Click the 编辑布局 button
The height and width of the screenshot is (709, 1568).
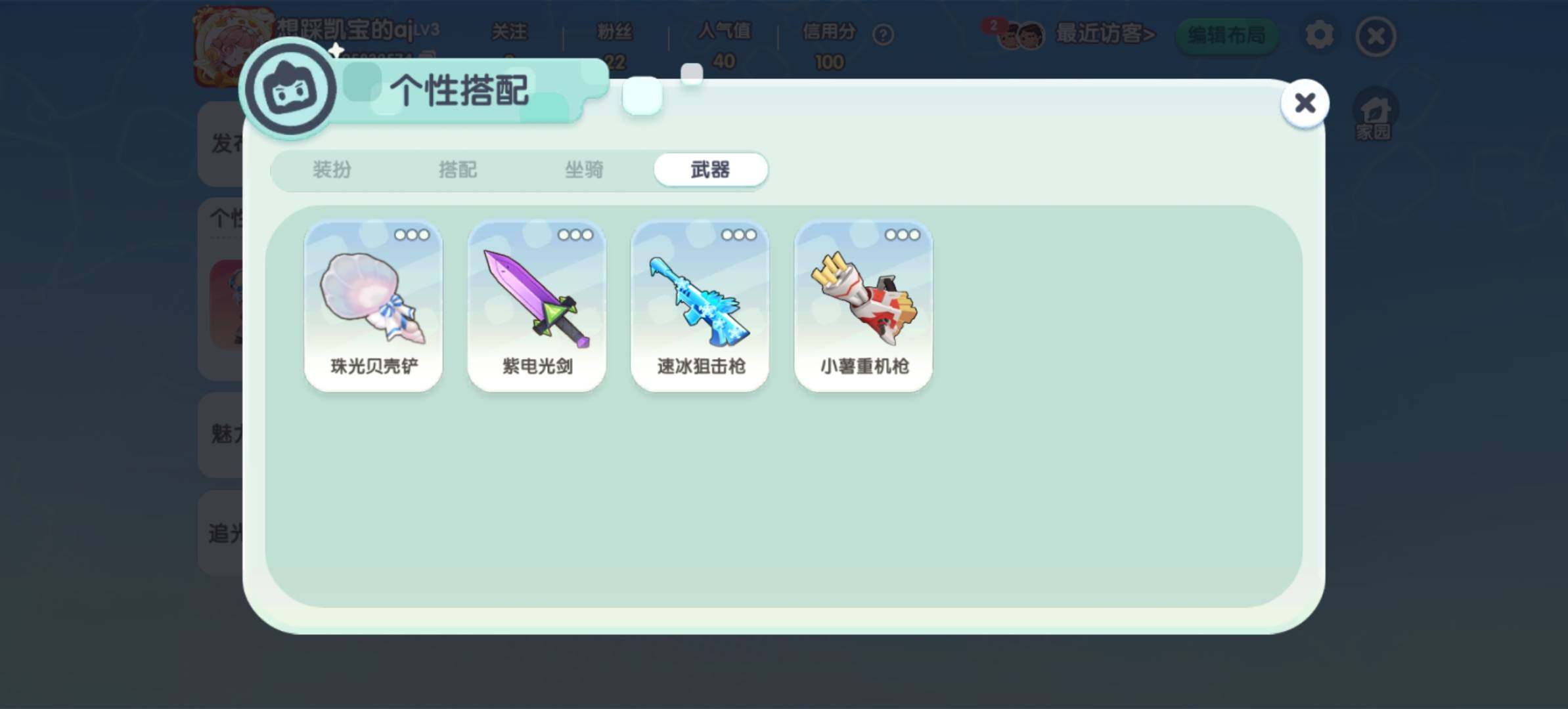(1226, 35)
